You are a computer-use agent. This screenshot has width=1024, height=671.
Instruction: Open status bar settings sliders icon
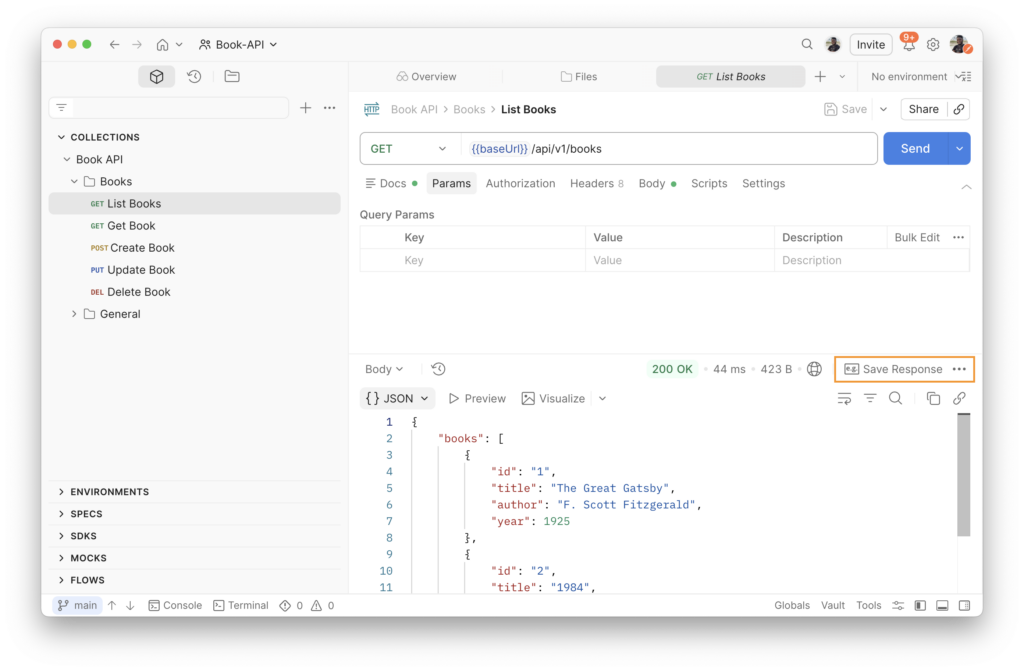[x=898, y=606]
